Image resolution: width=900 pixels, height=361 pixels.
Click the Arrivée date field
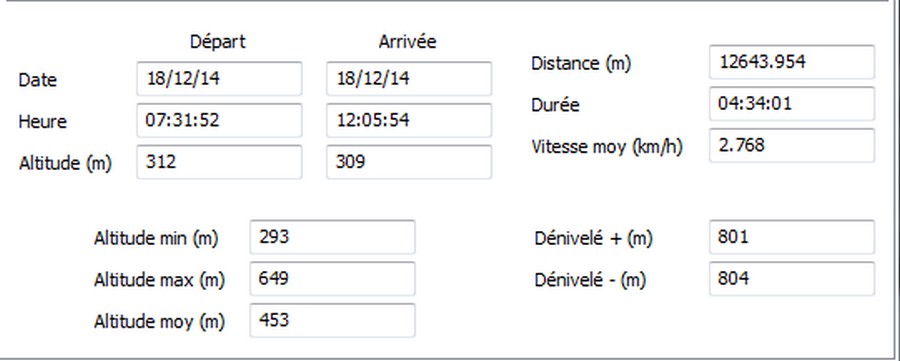tap(409, 79)
